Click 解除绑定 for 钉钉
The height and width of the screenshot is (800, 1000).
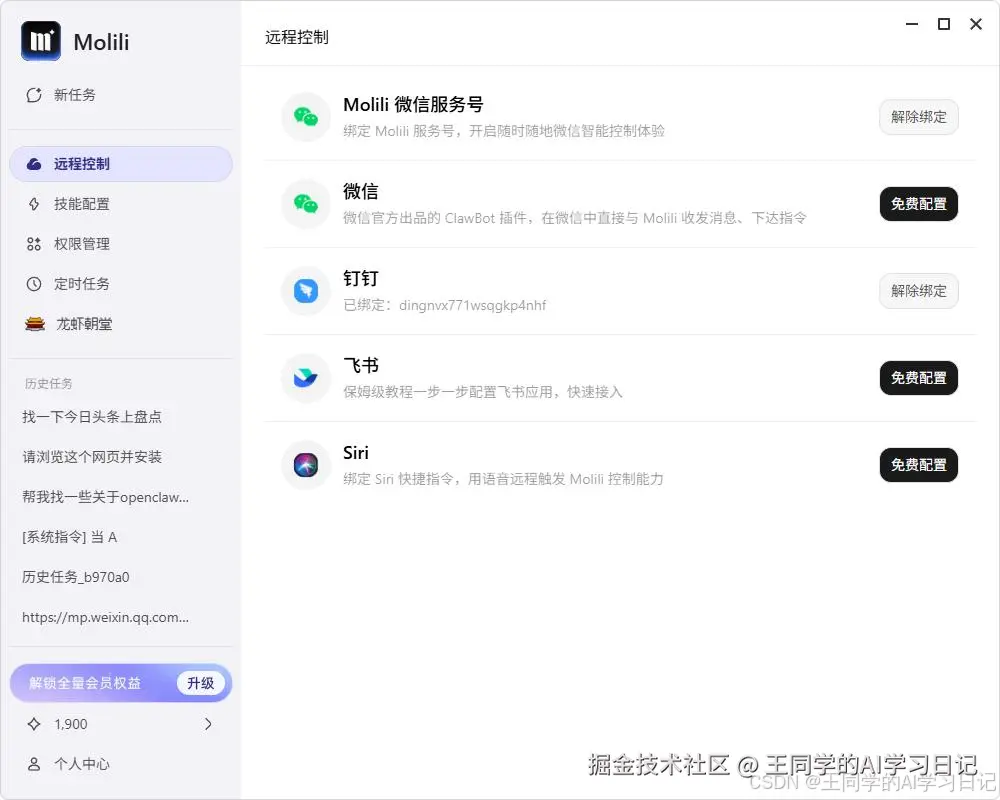click(x=918, y=291)
